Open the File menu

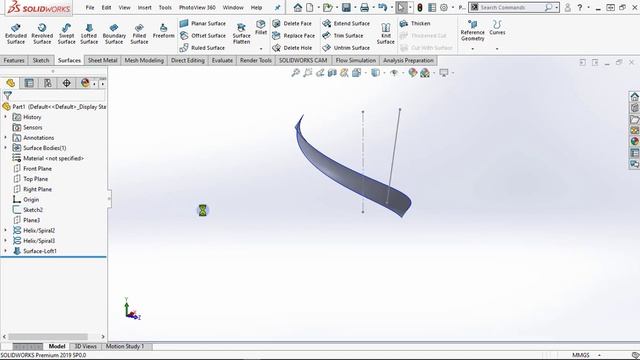[90, 7]
